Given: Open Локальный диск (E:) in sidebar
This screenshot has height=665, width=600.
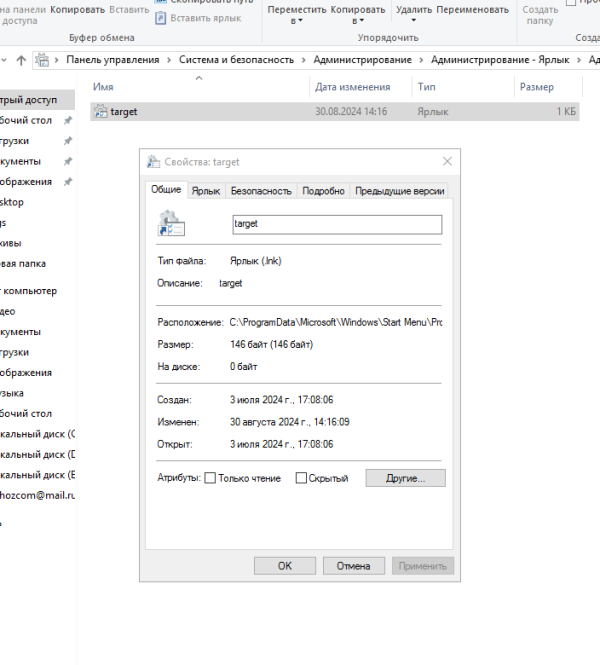Looking at the screenshot, I should point(37,475).
